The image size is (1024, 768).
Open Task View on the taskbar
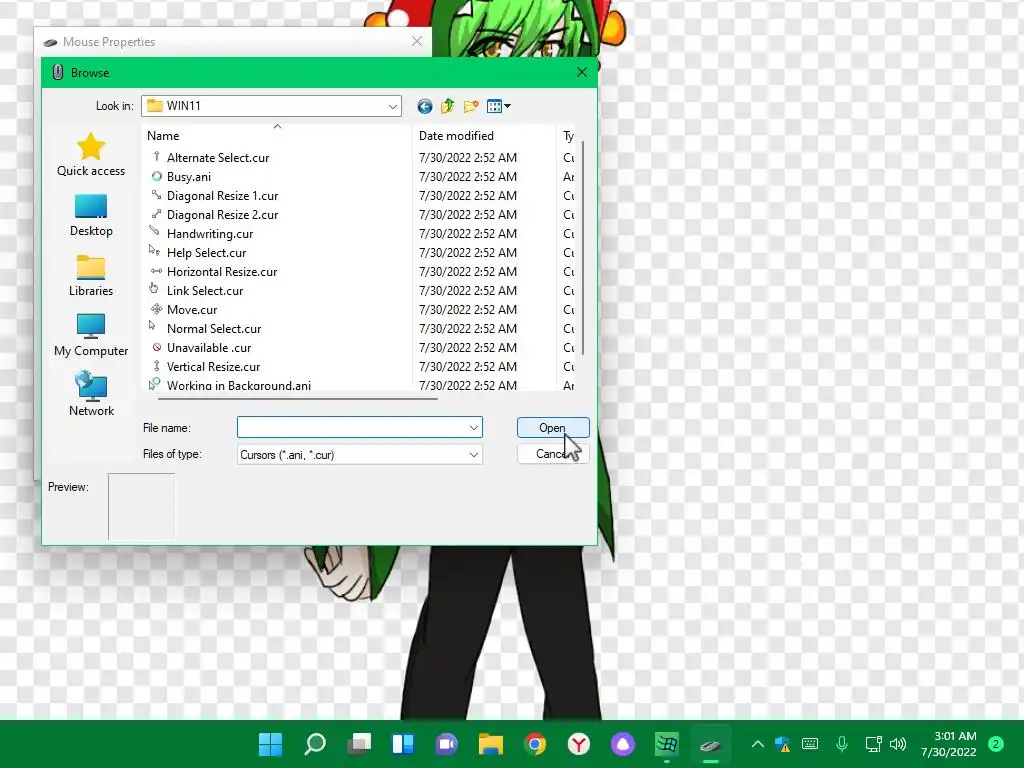point(359,744)
